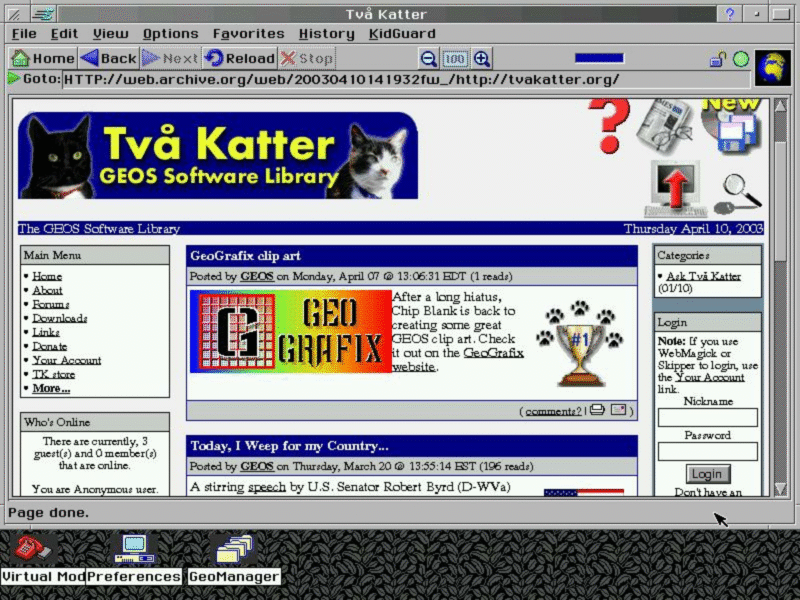The height and width of the screenshot is (600, 800).
Task: Click the 'Thursday April 10, 2003' date text
Action: (x=693, y=229)
